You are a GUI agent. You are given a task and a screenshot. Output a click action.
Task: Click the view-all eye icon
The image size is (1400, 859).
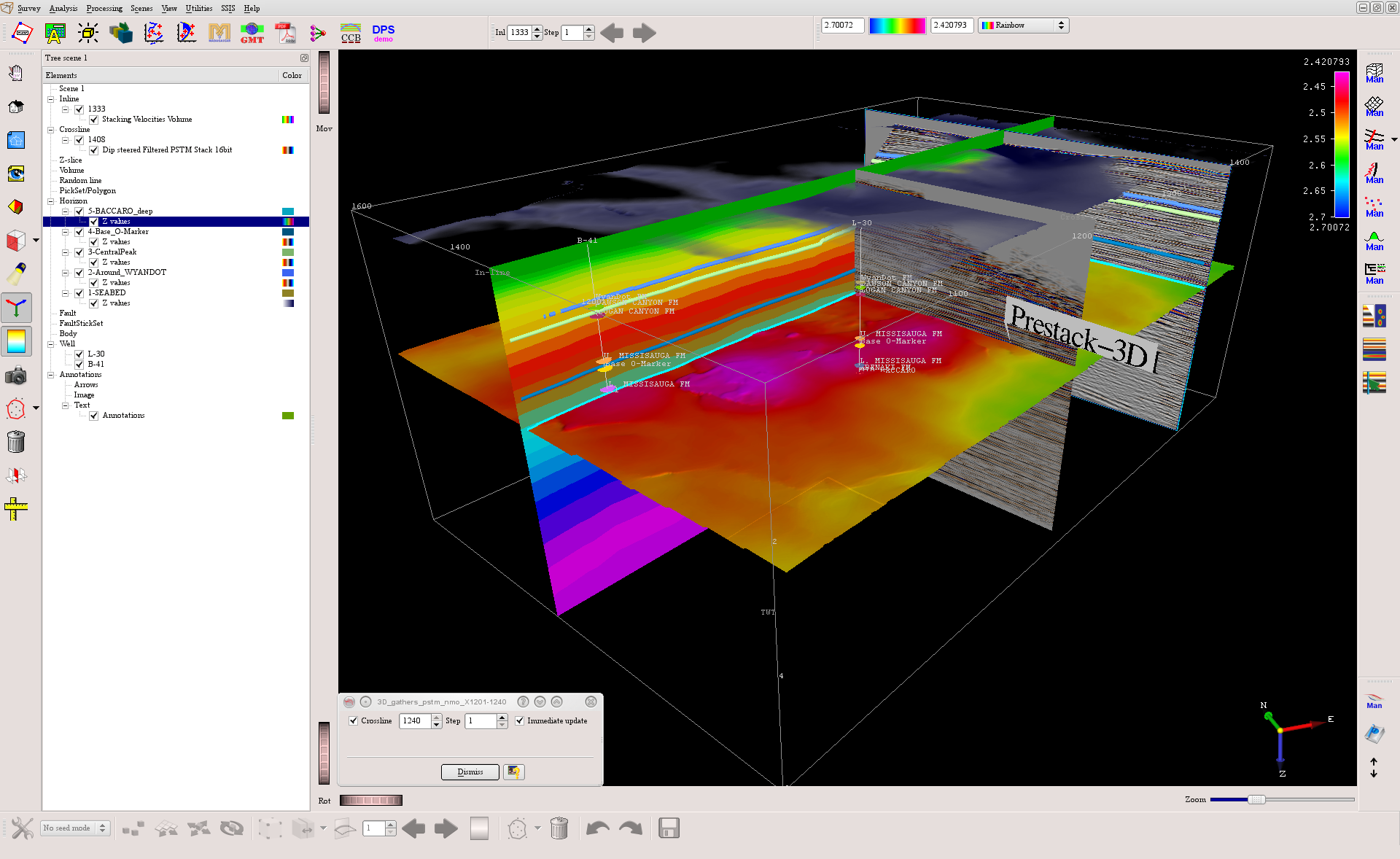coord(16,174)
